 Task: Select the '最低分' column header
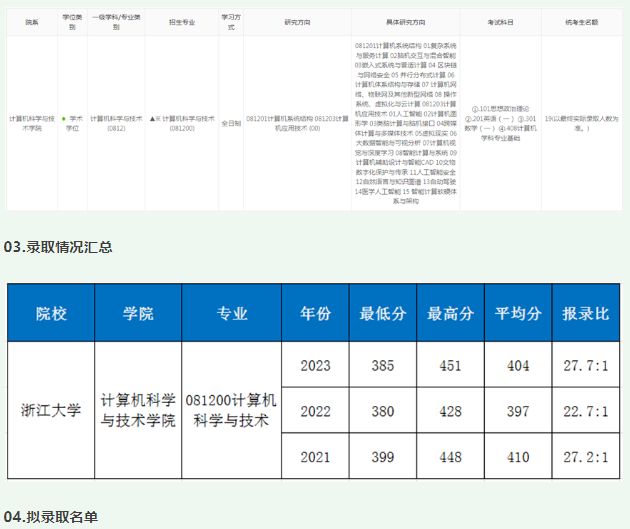point(383,313)
